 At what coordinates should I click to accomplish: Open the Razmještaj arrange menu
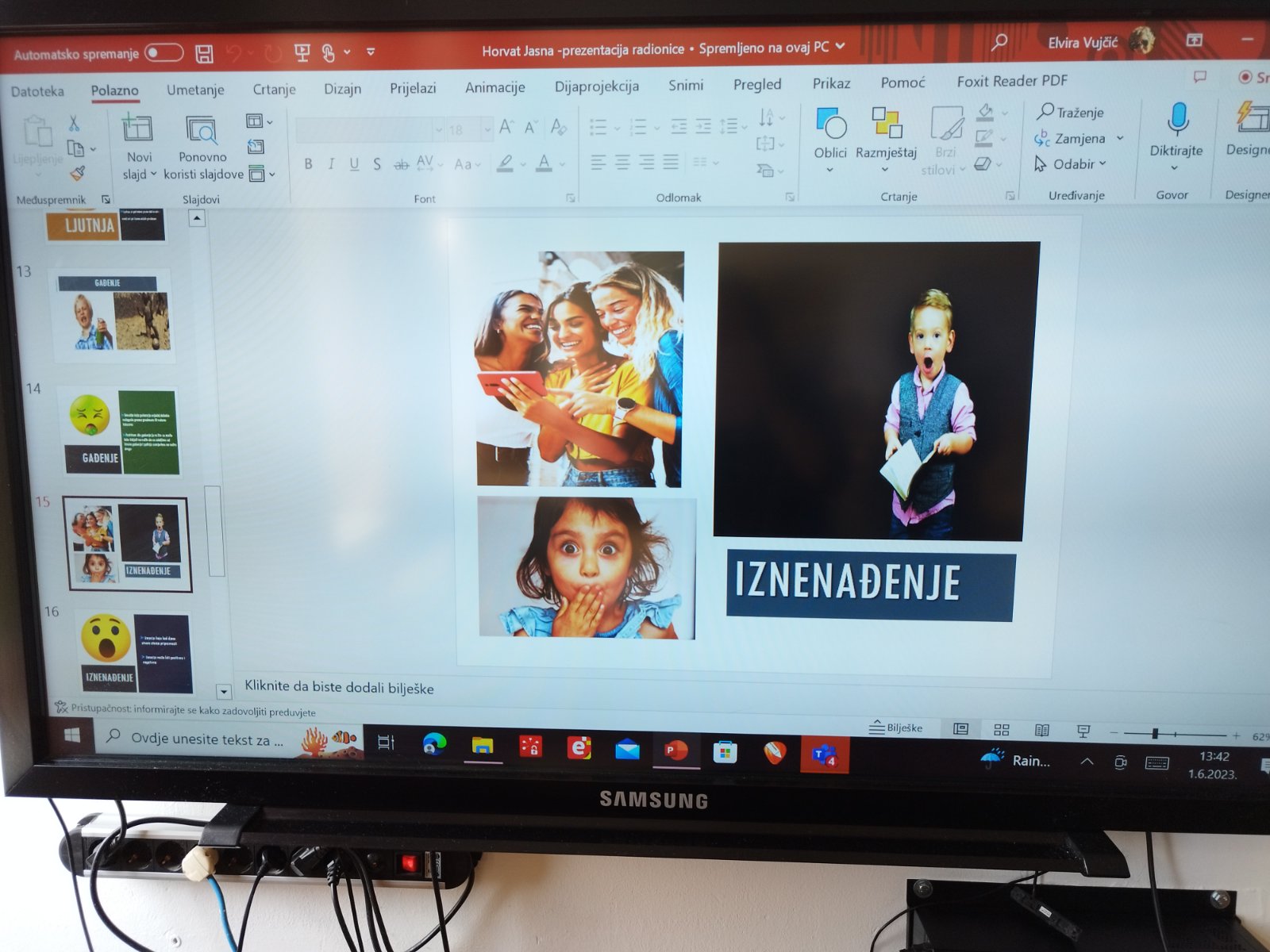click(886, 139)
